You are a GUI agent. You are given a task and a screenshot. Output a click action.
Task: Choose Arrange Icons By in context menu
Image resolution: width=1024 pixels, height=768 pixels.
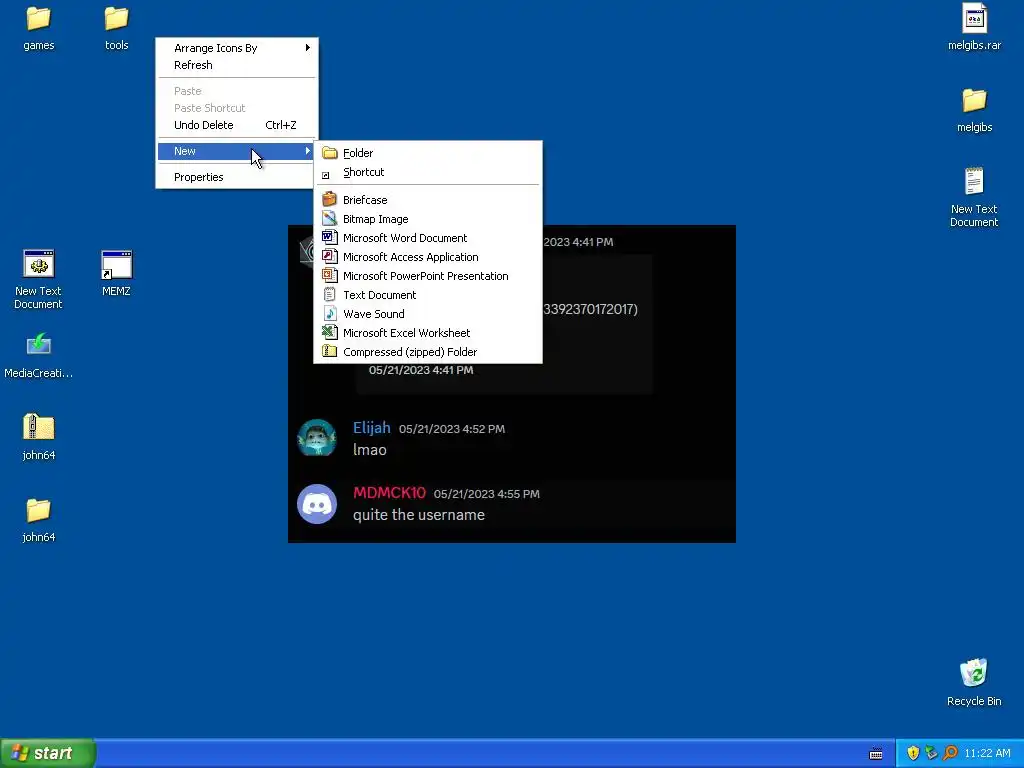tap(236, 48)
